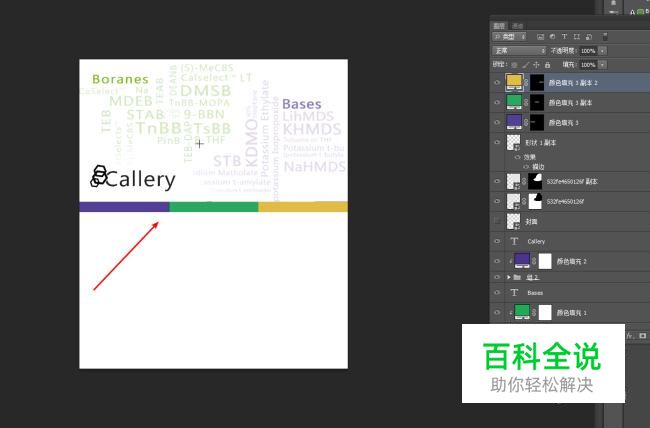Click the mask link icon on 颜色填充 1
This screenshot has width=650, height=428.
click(x=534, y=312)
